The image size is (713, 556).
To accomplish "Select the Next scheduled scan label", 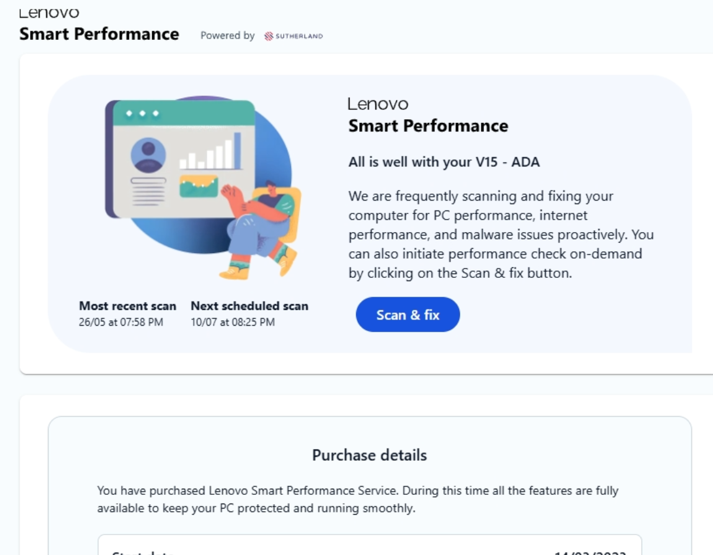I will pyautogui.click(x=250, y=306).
